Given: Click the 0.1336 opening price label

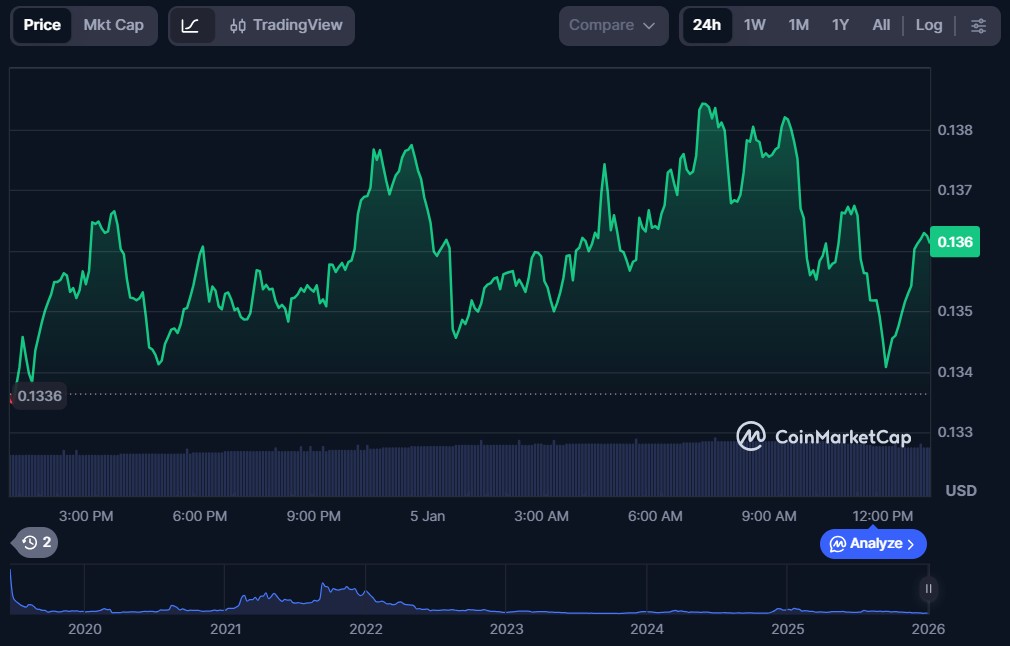Looking at the screenshot, I should (40, 396).
